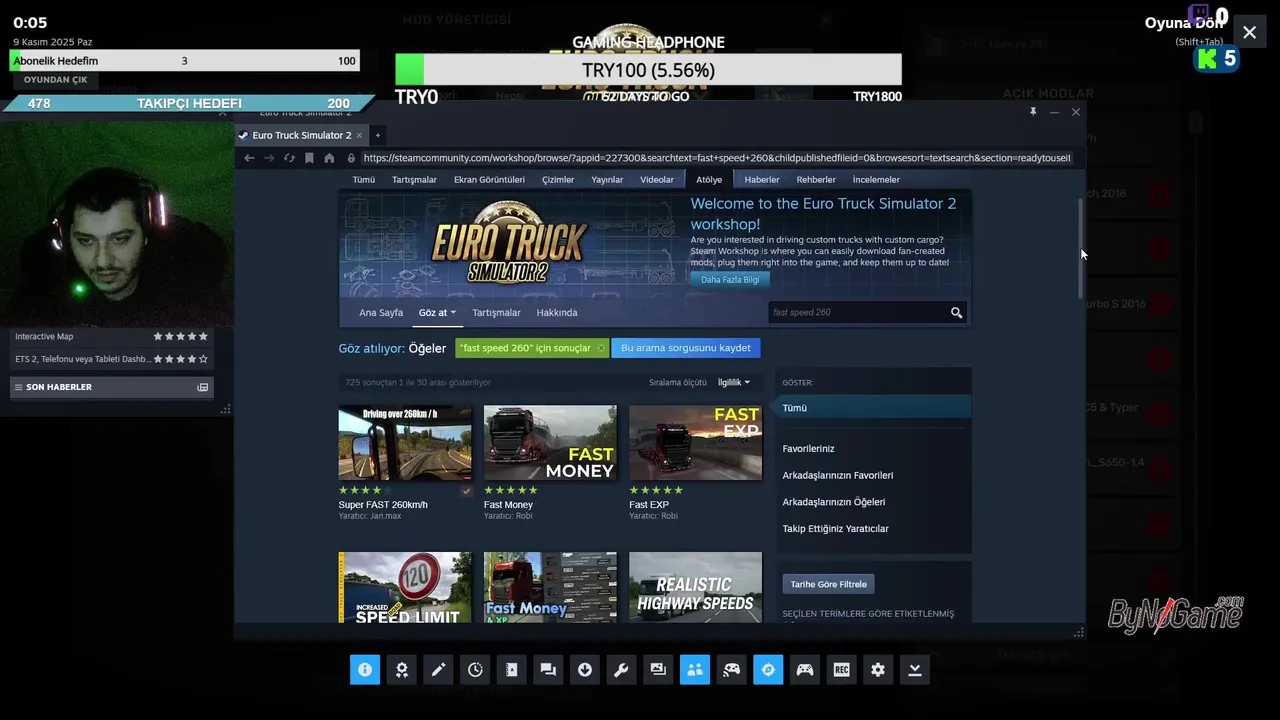
Task: Open the Fast EXP mod thumbnail
Action: click(x=695, y=442)
